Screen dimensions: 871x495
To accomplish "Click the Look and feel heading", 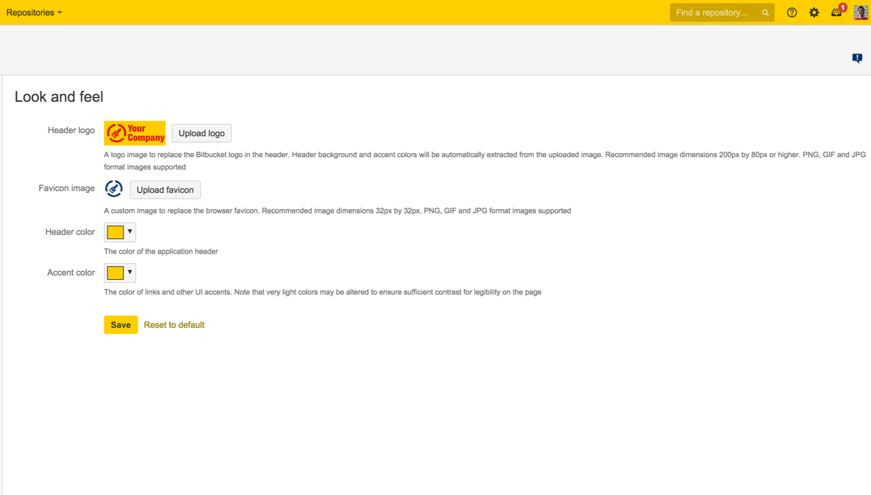I will pyautogui.click(x=59, y=97).
